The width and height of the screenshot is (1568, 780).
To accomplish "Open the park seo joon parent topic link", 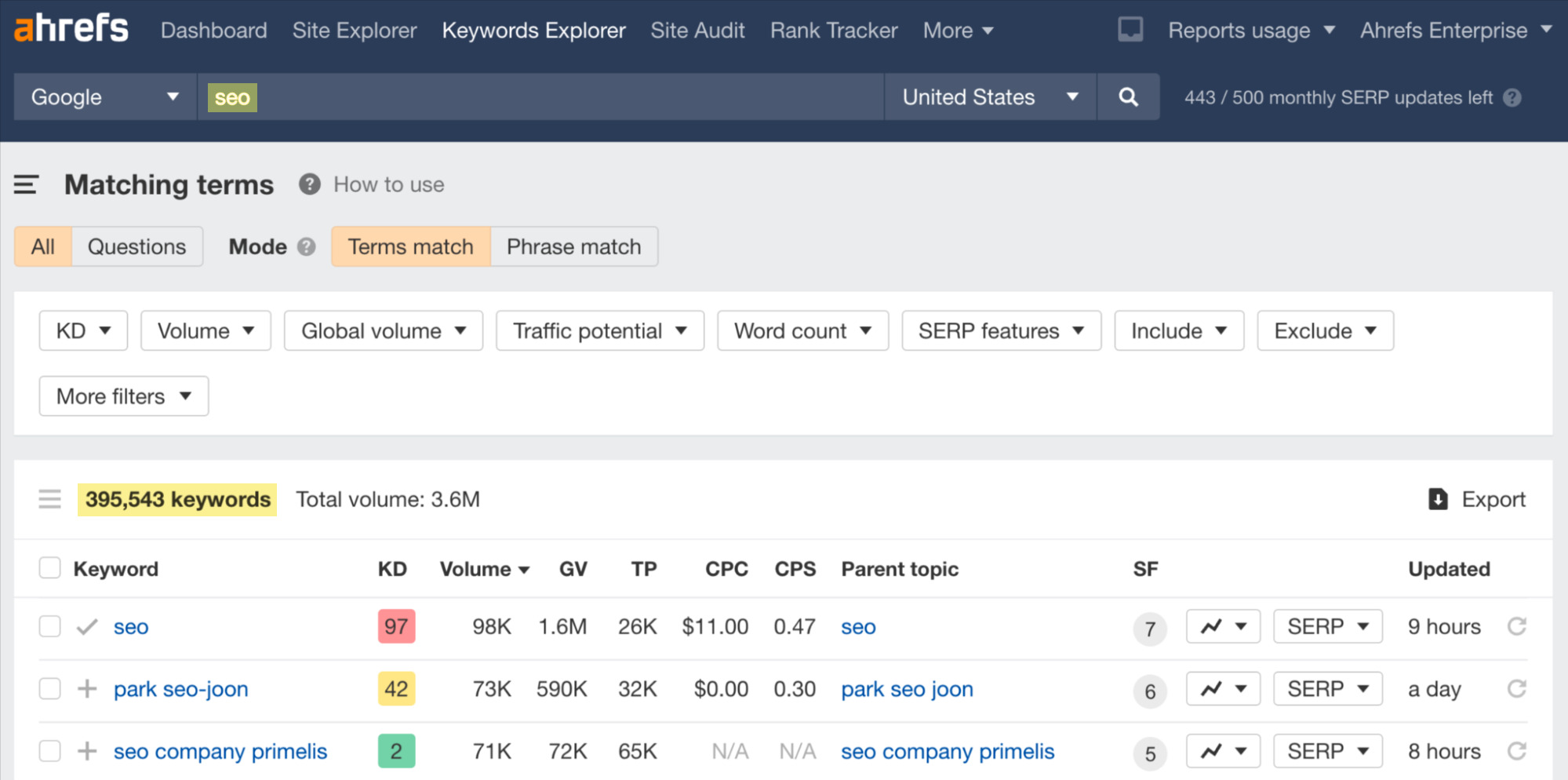I will [x=907, y=688].
